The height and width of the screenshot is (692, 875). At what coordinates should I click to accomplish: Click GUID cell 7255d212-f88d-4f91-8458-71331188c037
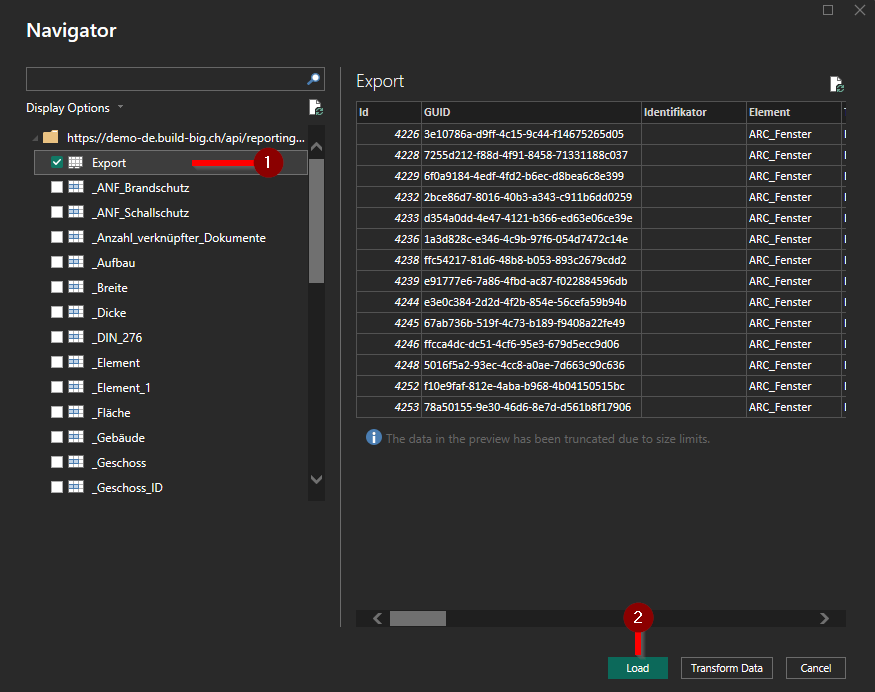[x=531, y=155]
